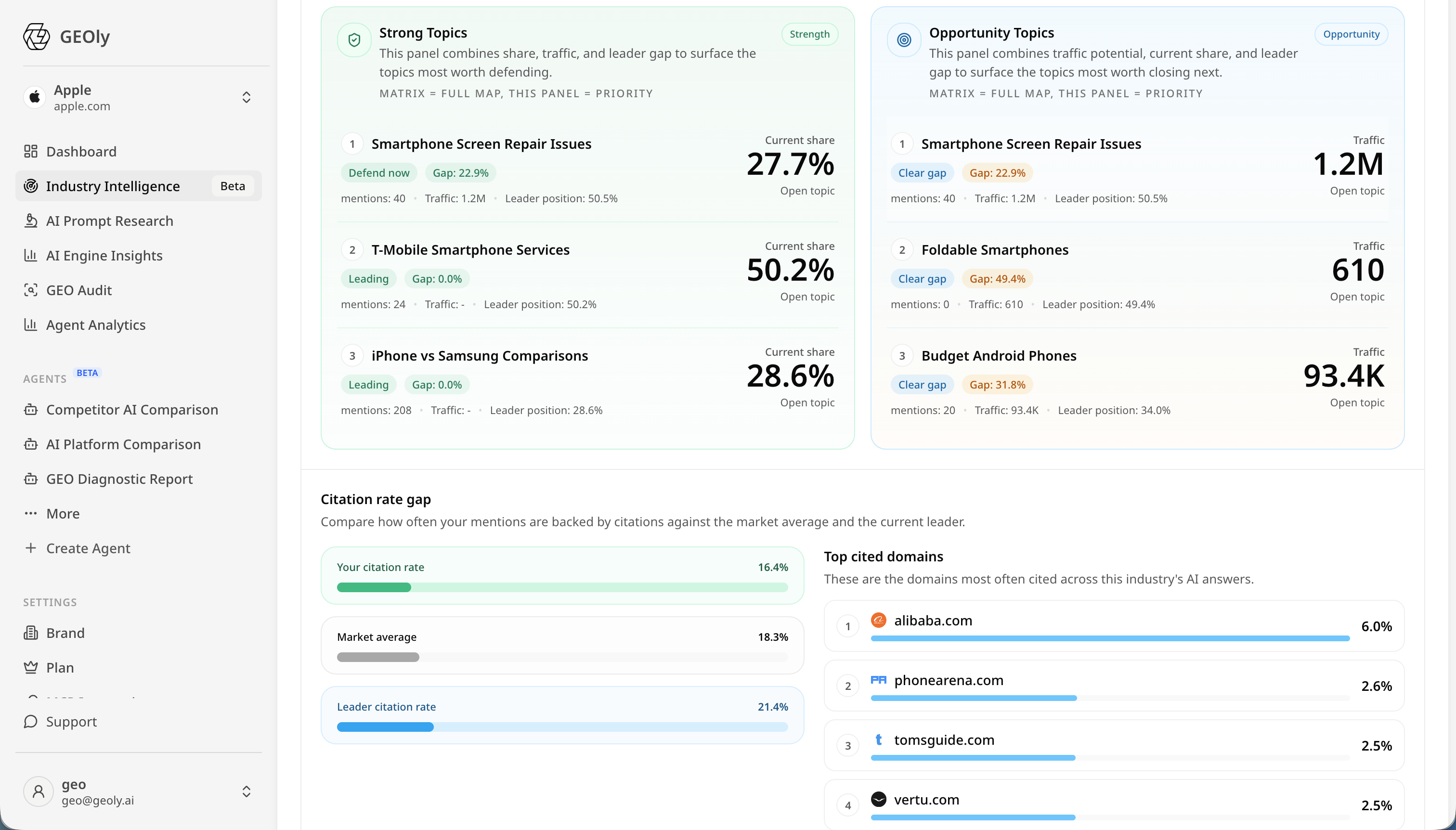Click the alibaba.com favicon

pos(879,620)
